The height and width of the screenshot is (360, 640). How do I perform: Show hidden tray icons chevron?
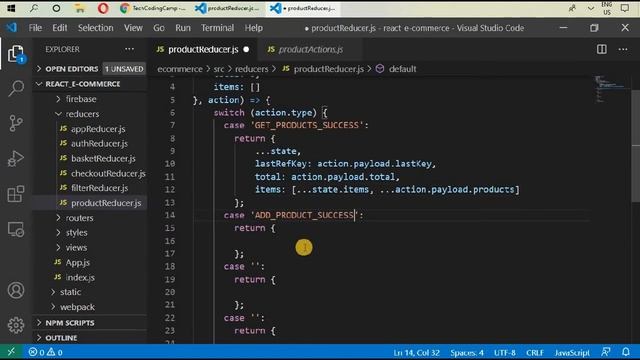pos(591,8)
